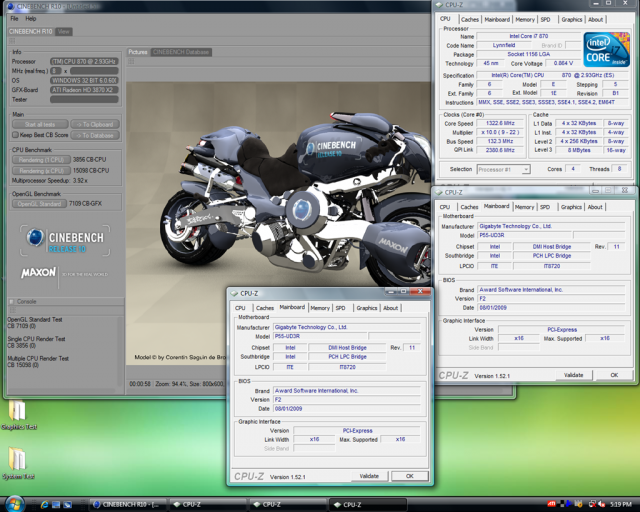Screen dimensions: 640x512
Task: Click OK in the active CPU-Z window
Action: [x=410, y=476]
